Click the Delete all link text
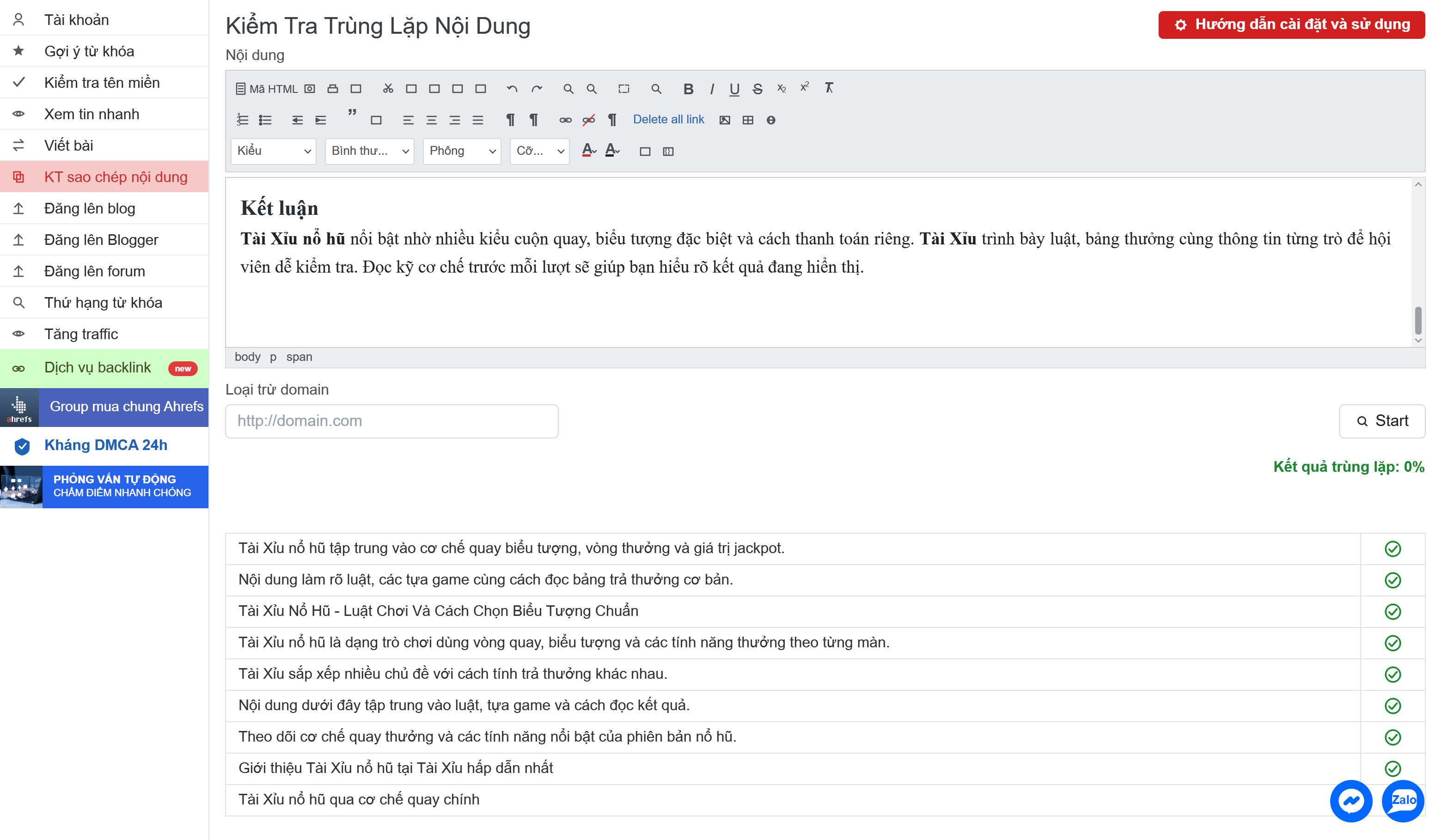This screenshot has height=840, width=1442. tap(668, 120)
